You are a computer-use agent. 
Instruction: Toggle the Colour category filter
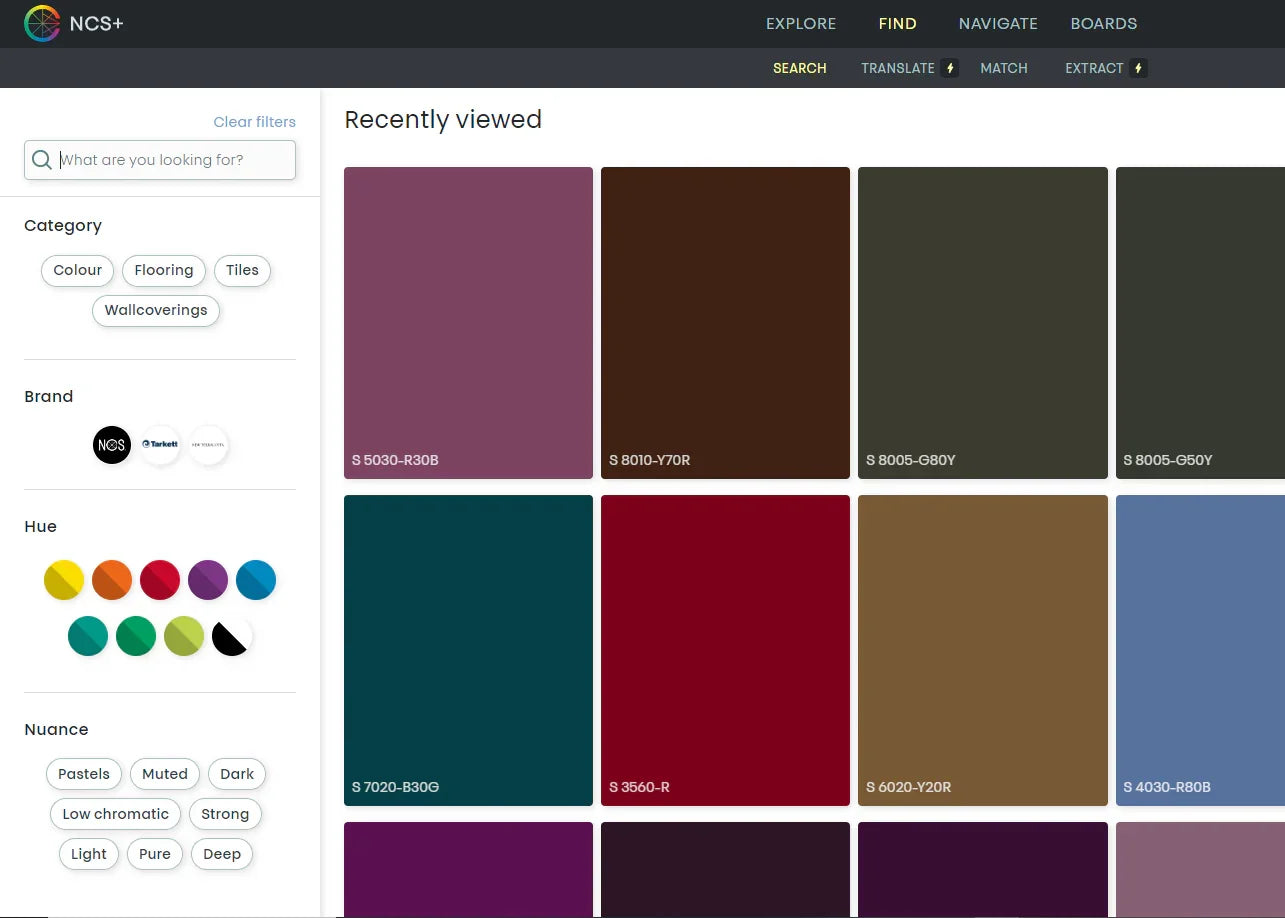pos(77,270)
